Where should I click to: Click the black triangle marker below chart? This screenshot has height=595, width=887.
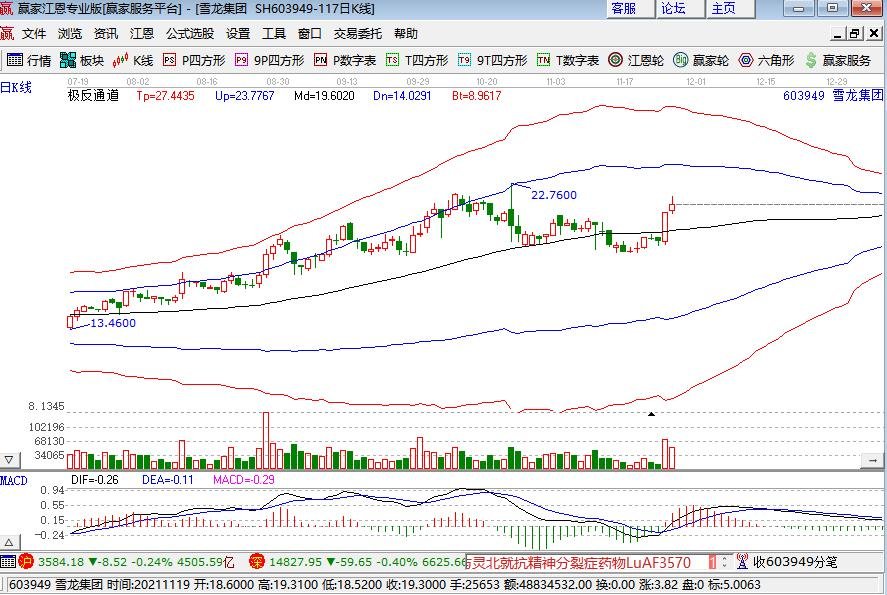click(651, 414)
